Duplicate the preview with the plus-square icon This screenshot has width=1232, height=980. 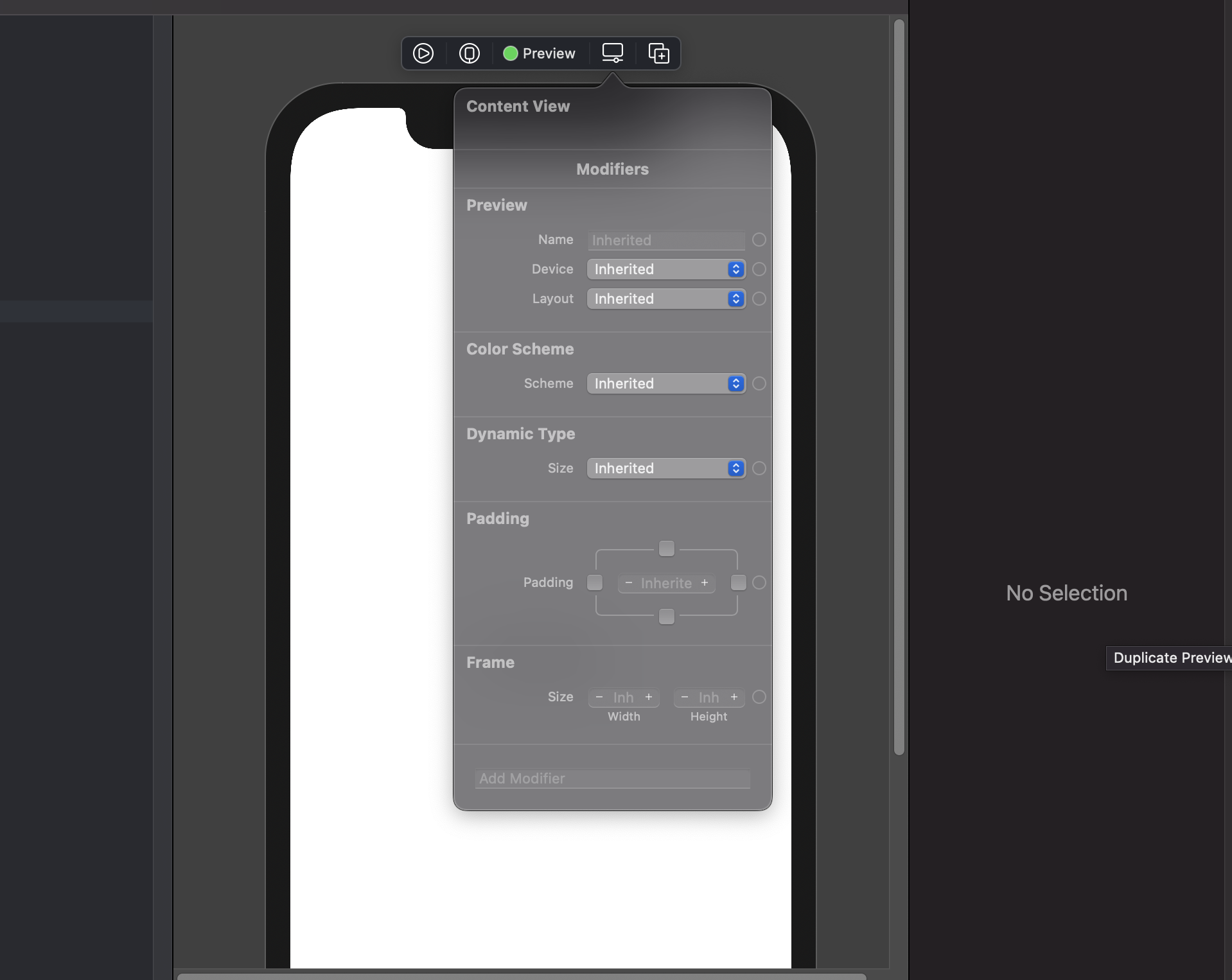pyautogui.click(x=659, y=53)
